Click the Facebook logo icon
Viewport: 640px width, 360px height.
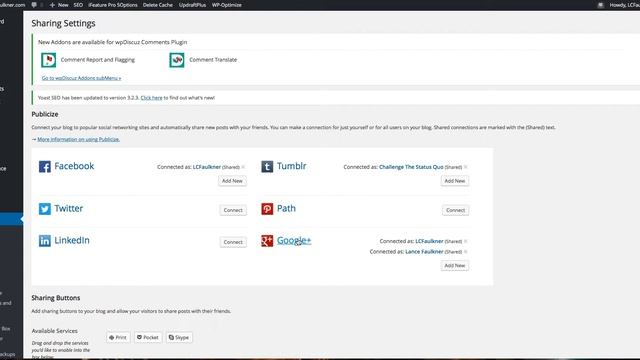(x=45, y=167)
